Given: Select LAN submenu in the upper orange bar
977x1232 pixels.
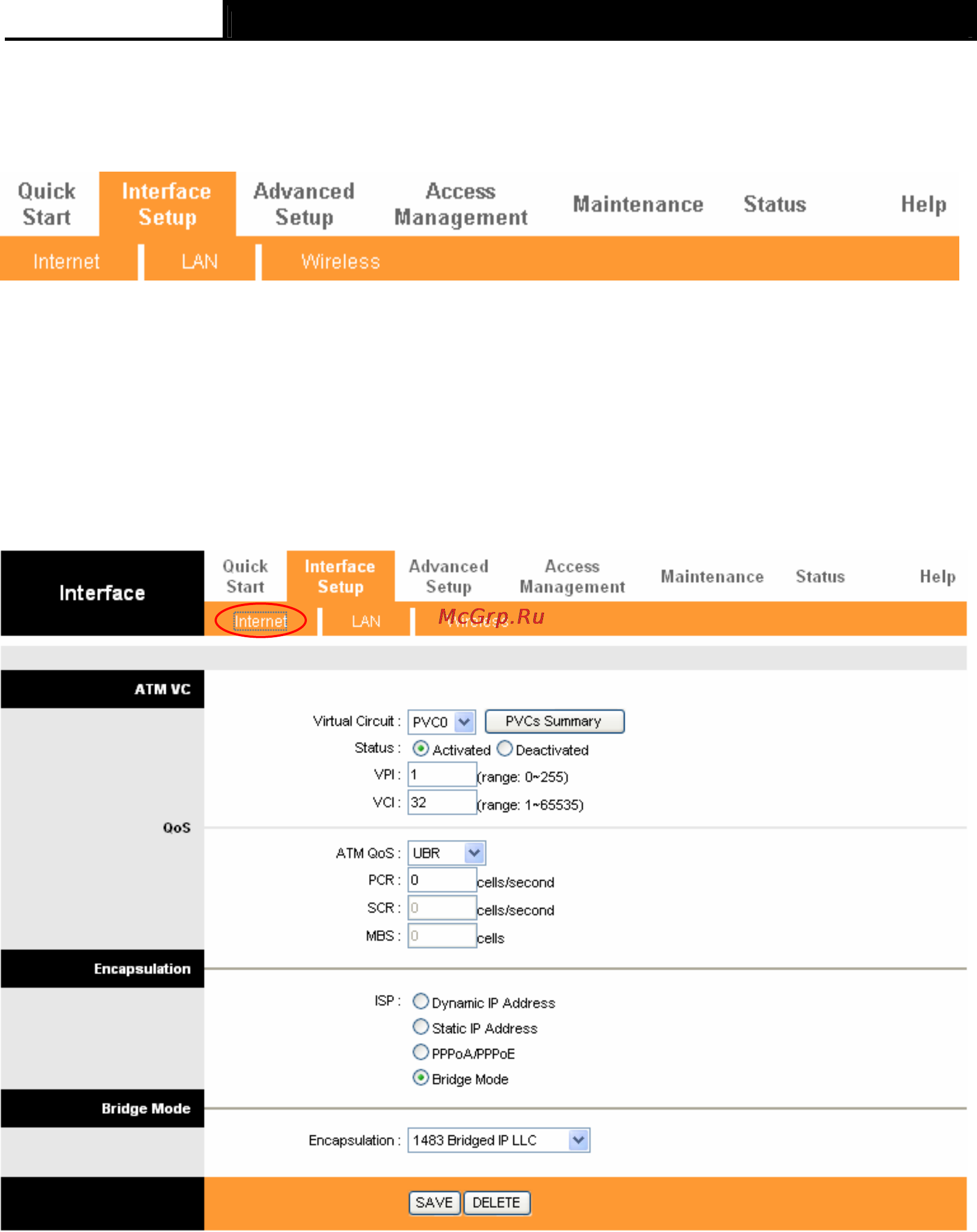Looking at the screenshot, I should (200, 261).
